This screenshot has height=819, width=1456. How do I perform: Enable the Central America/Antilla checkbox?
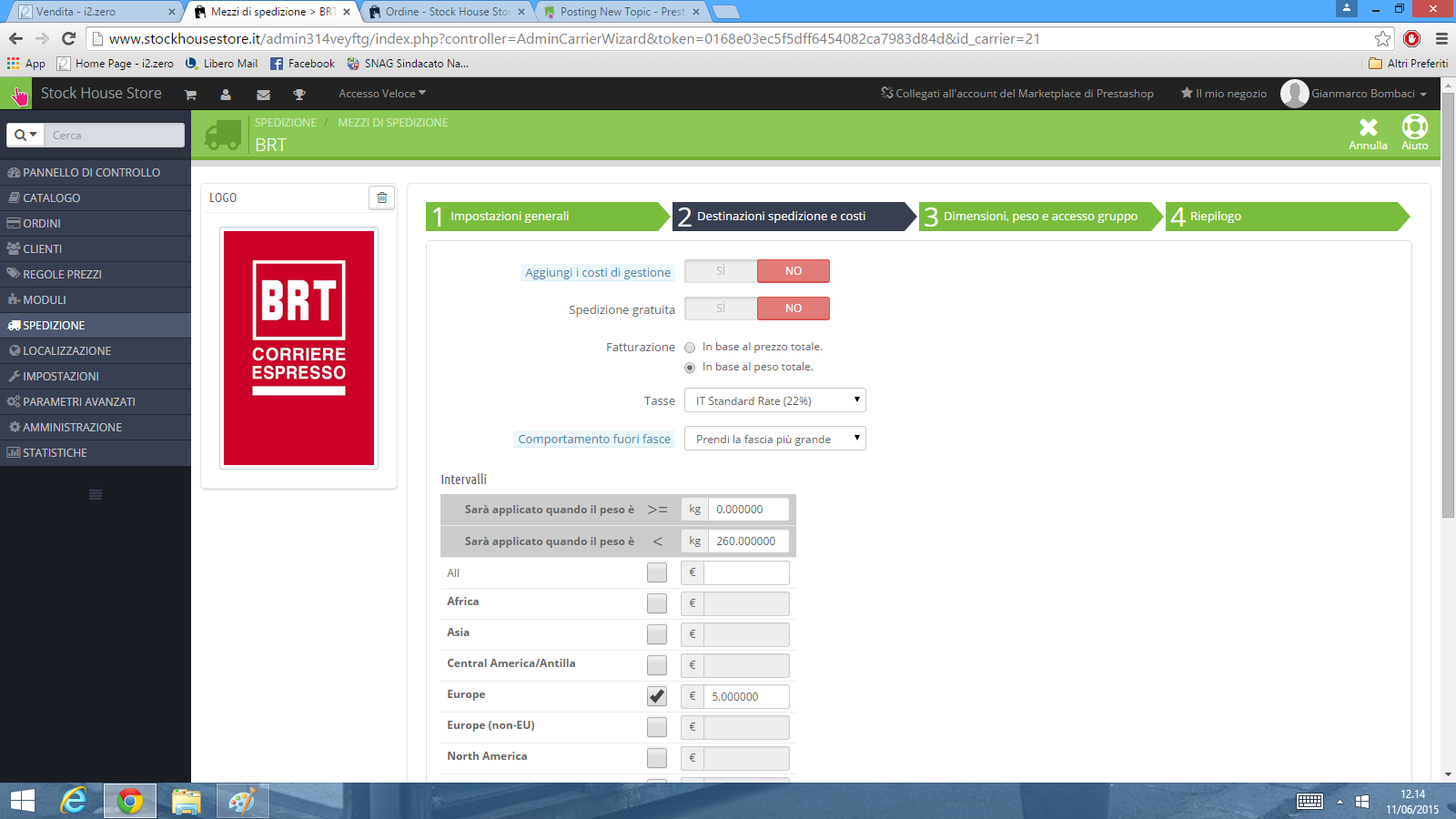pyautogui.click(x=657, y=665)
